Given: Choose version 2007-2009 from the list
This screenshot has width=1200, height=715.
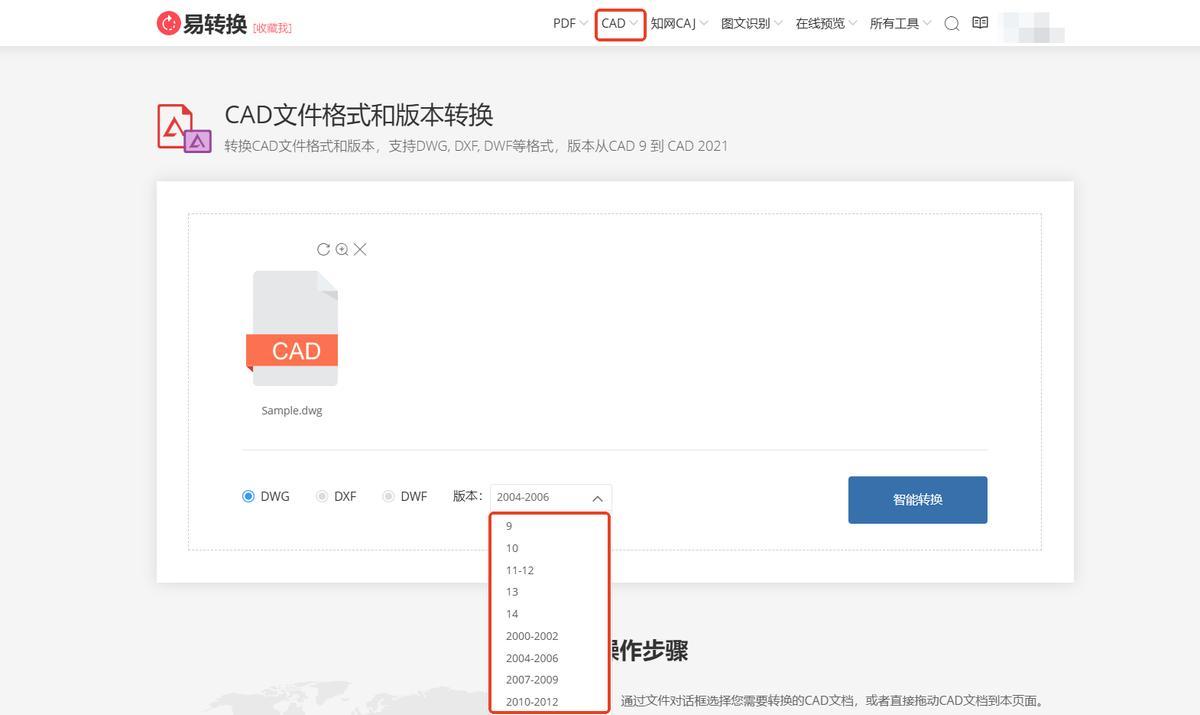Looking at the screenshot, I should pos(532,680).
